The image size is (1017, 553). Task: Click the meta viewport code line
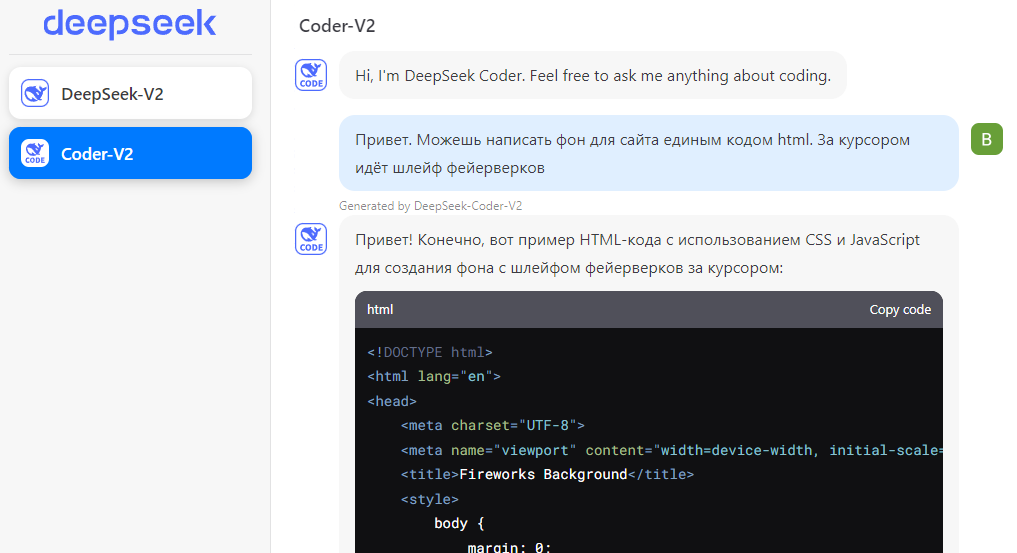click(x=670, y=450)
